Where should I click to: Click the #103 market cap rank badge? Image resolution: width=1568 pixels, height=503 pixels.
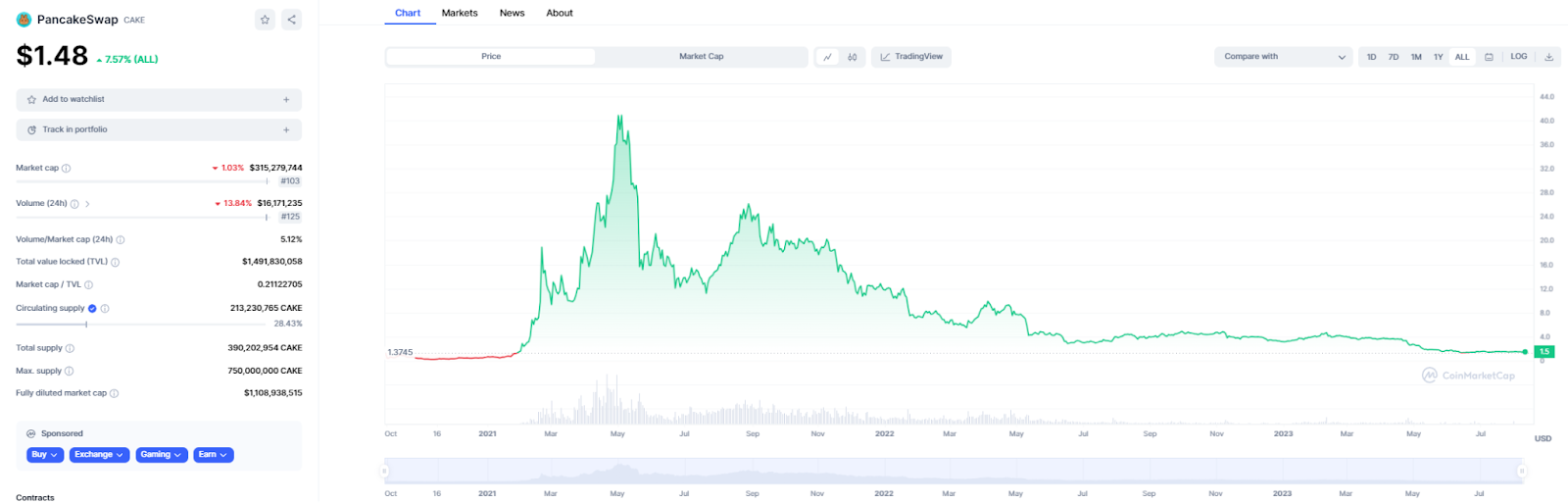(x=290, y=181)
